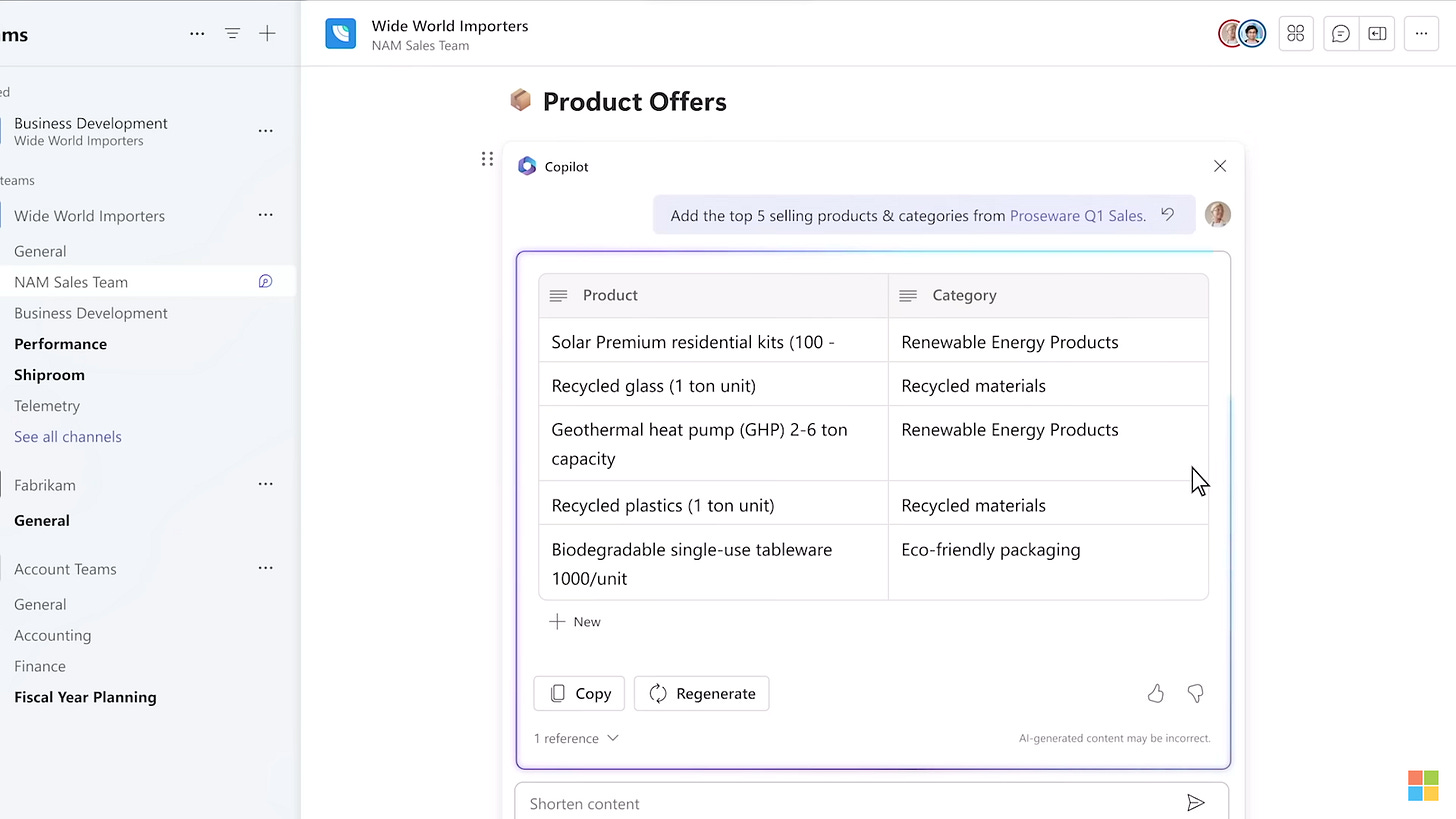Click the Geothermal heat pump cell
Viewport: 1456px width, 819px height.
click(713, 444)
